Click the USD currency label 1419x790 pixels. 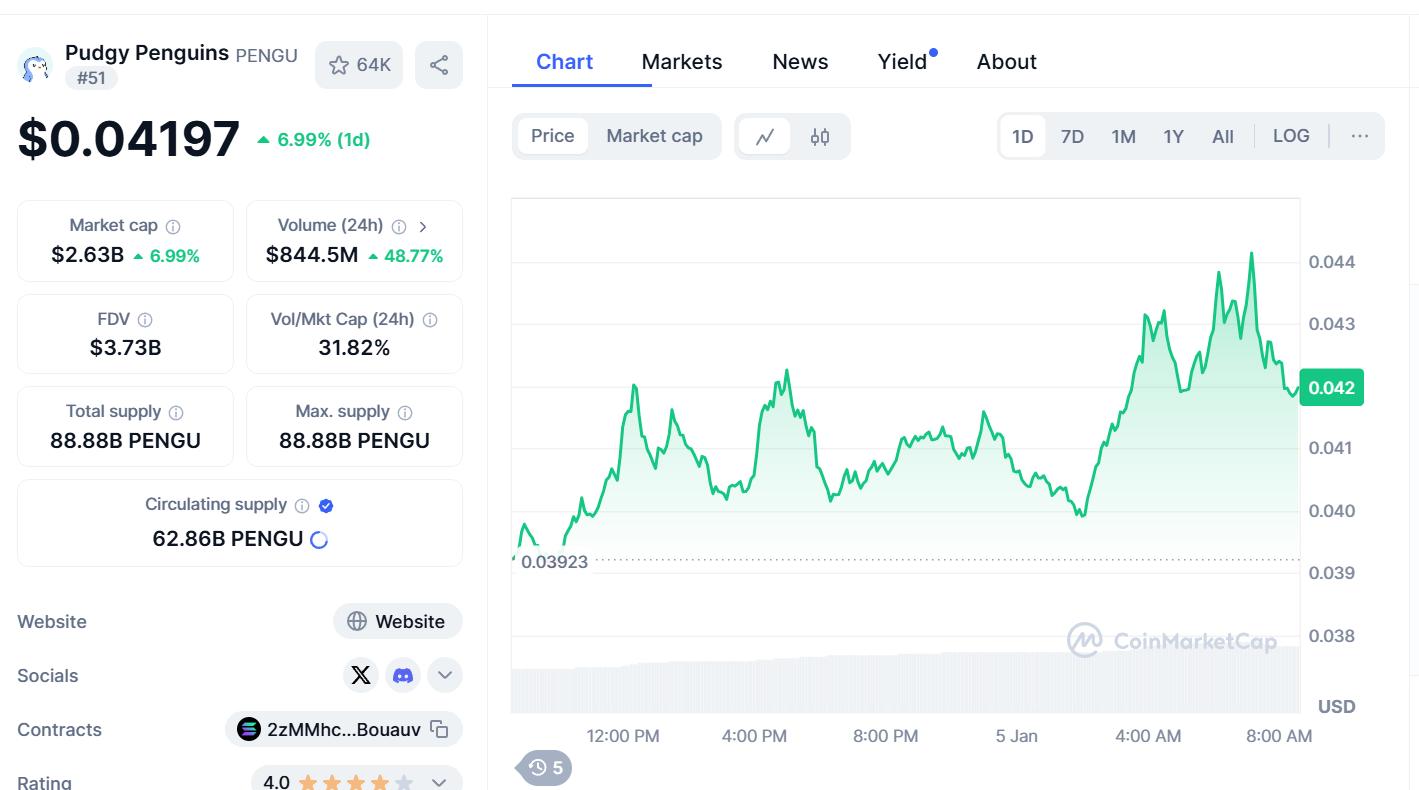pos(1337,707)
